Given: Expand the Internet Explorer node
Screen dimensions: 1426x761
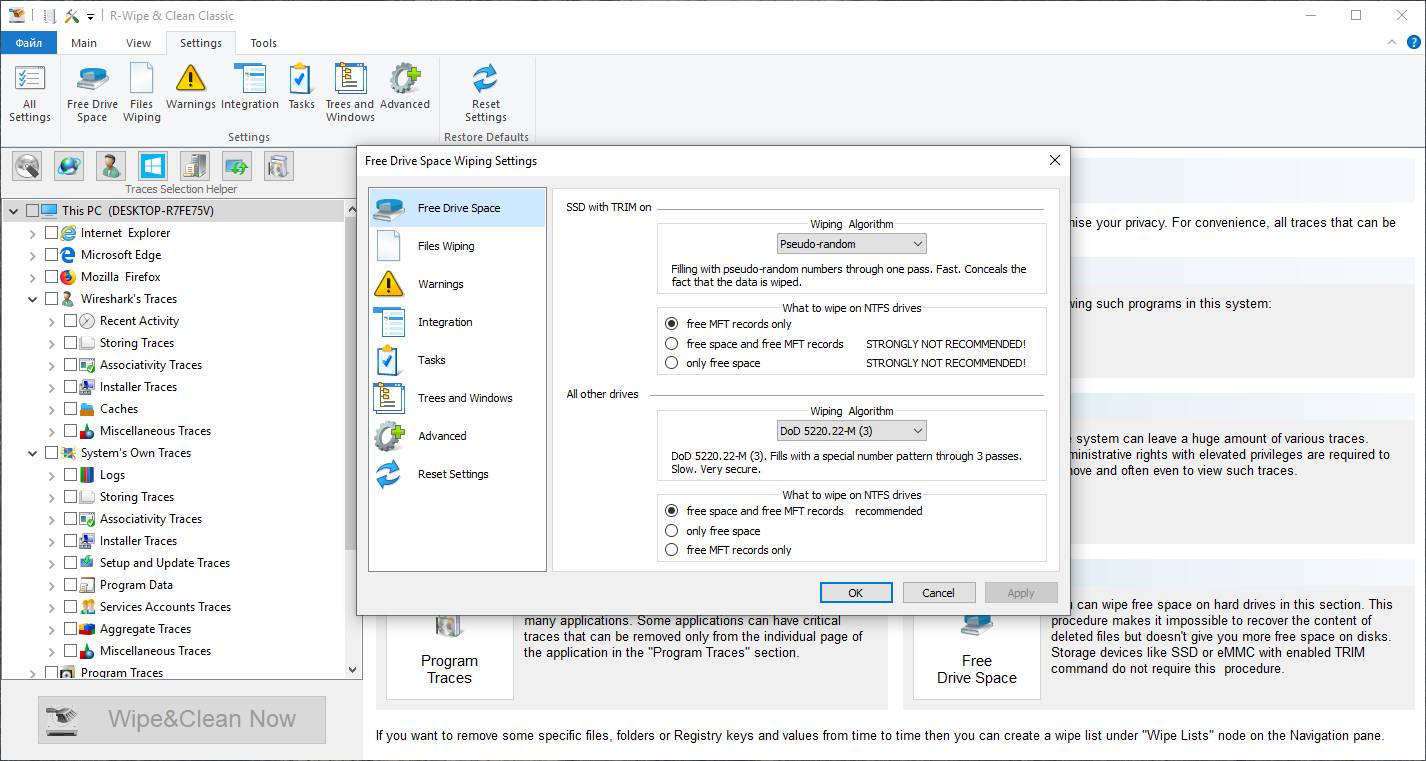Looking at the screenshot, I should click(x=33, y=233).
